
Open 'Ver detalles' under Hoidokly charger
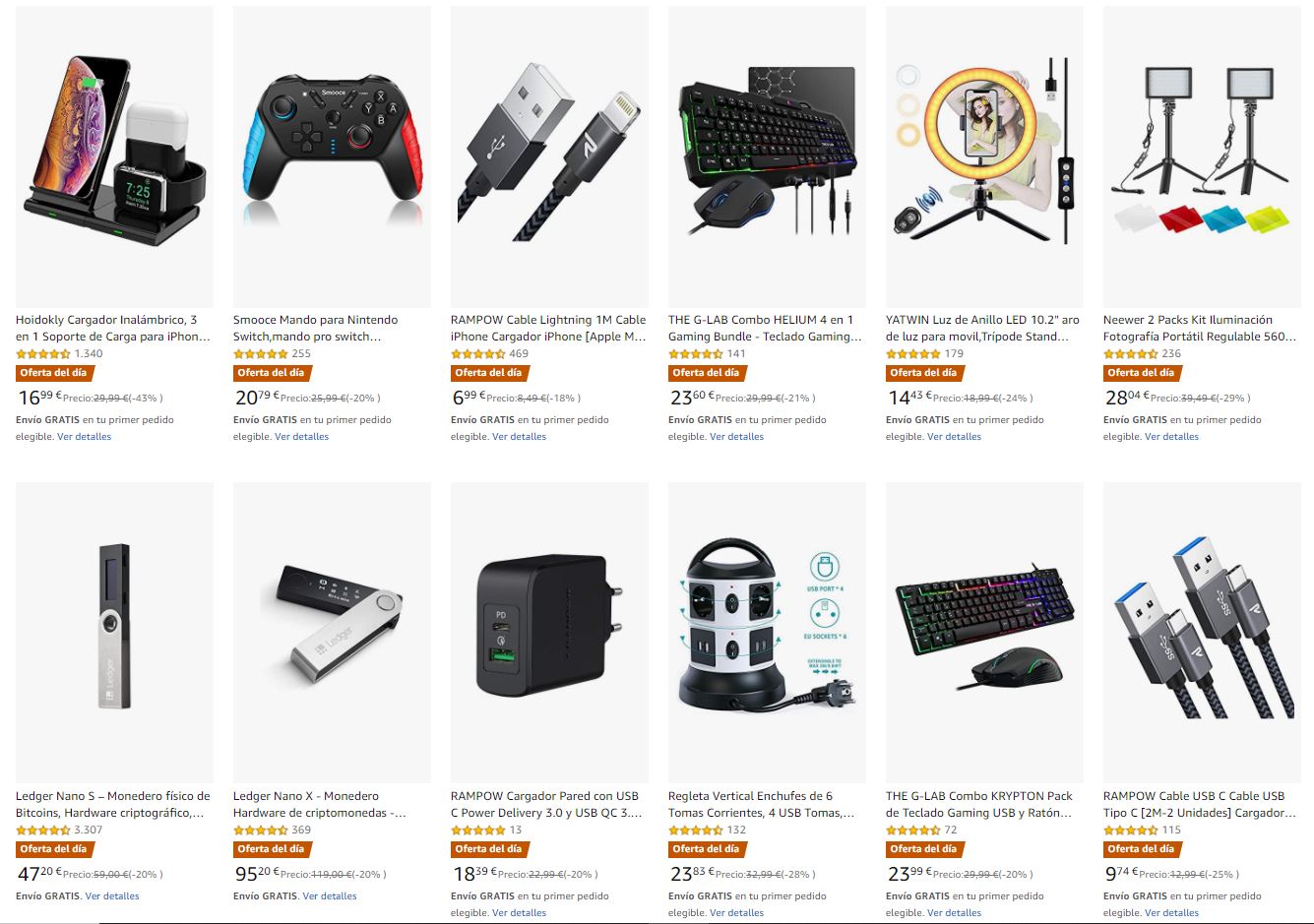pos(85,437)
